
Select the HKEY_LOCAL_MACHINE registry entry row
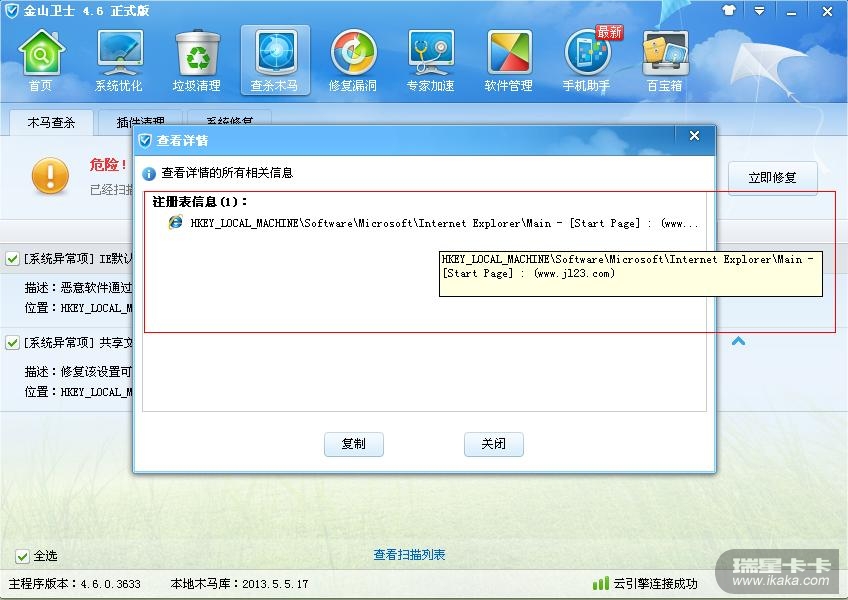click(434, 223)
